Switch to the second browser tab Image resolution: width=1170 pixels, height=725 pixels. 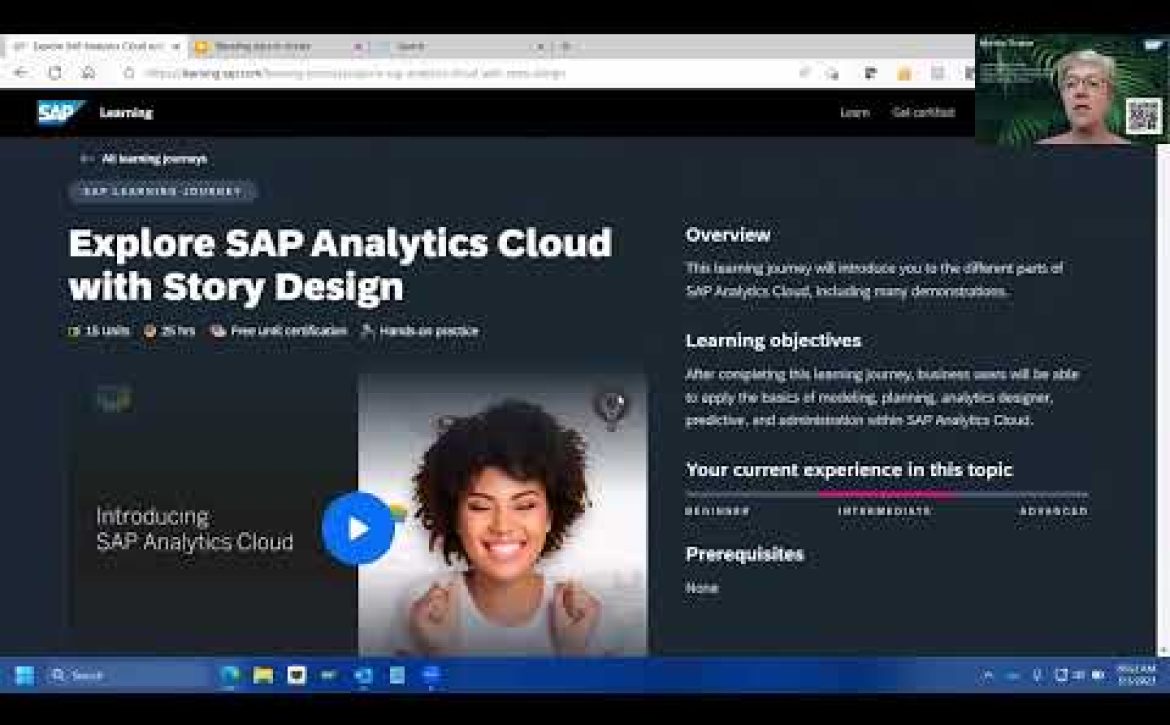(x=270, y=46)
